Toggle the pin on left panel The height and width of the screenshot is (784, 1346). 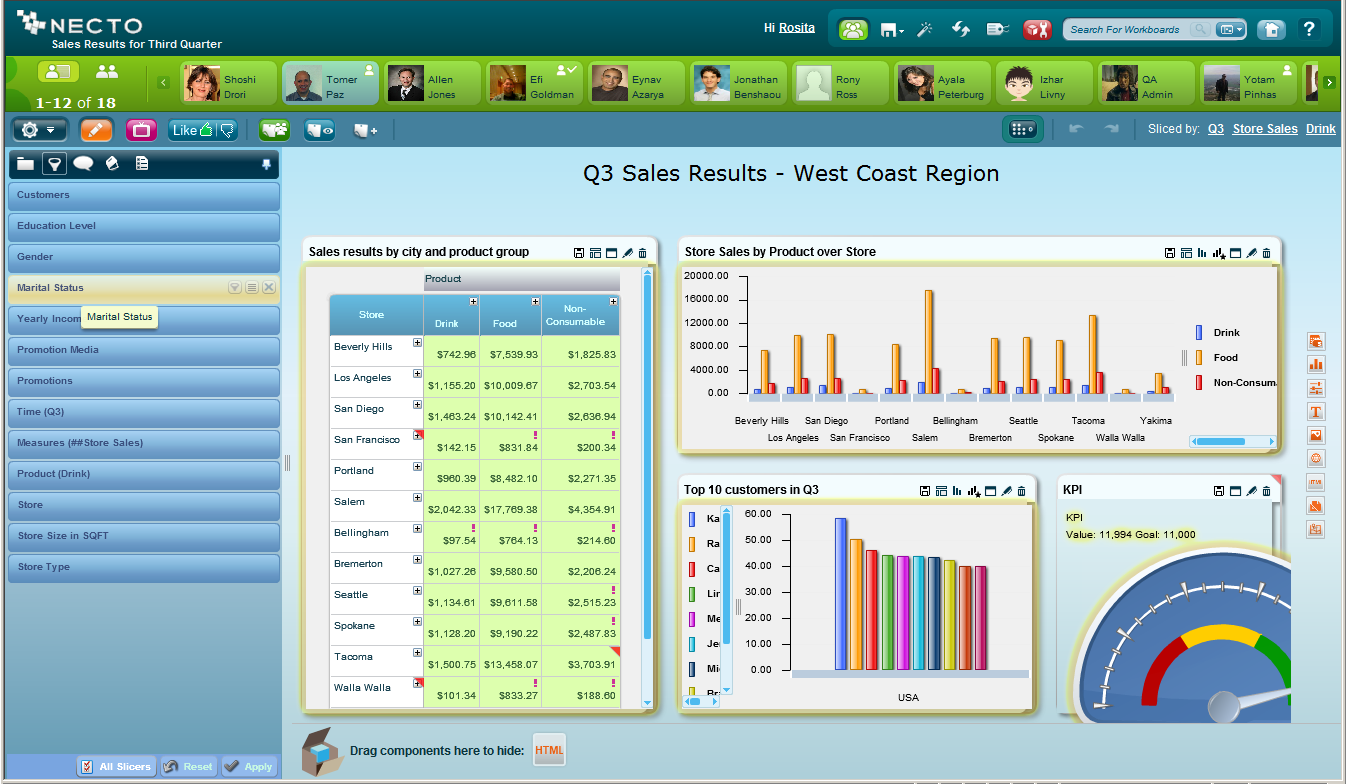(x=266, y=163)
